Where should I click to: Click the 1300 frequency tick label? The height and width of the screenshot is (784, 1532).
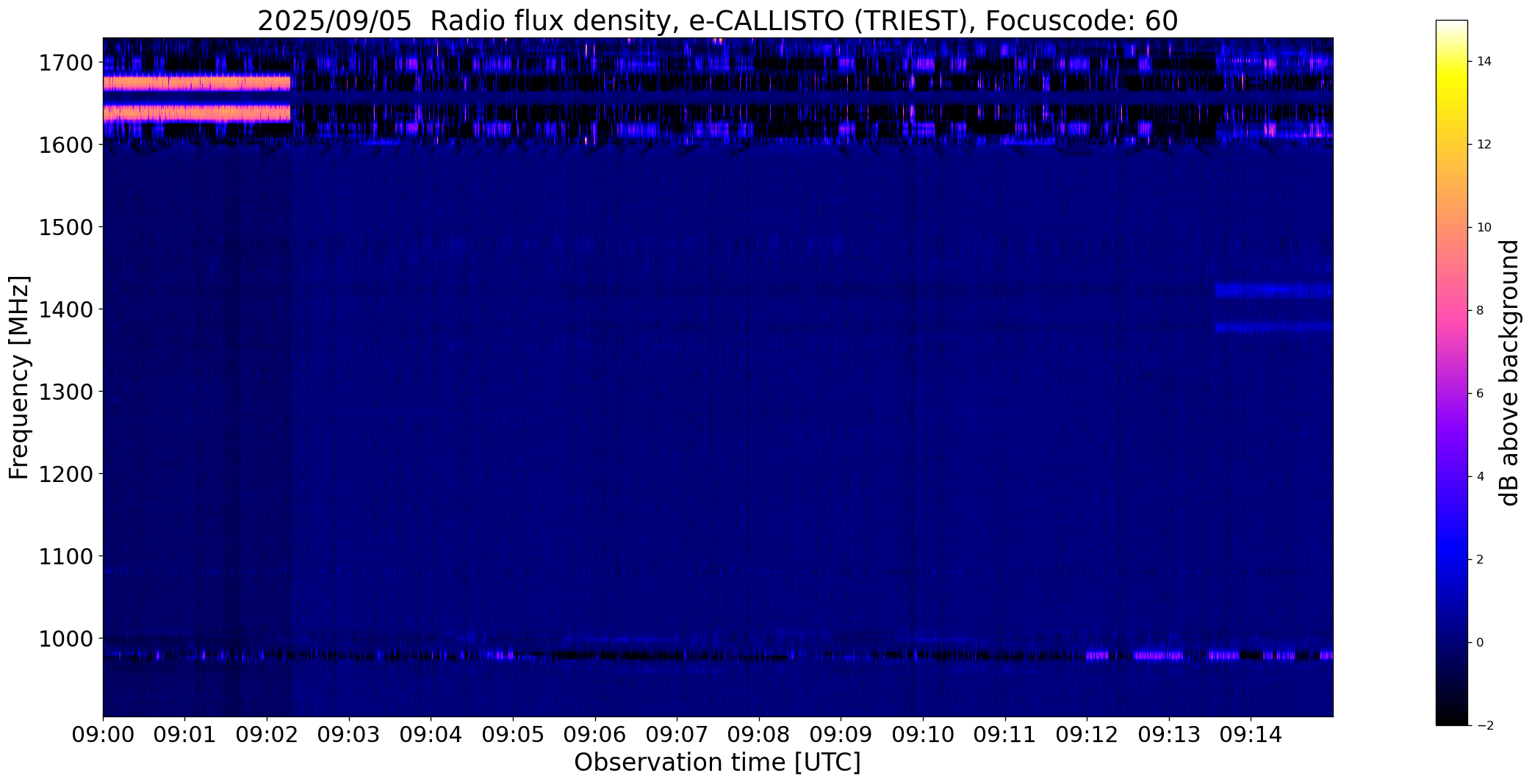66,392
